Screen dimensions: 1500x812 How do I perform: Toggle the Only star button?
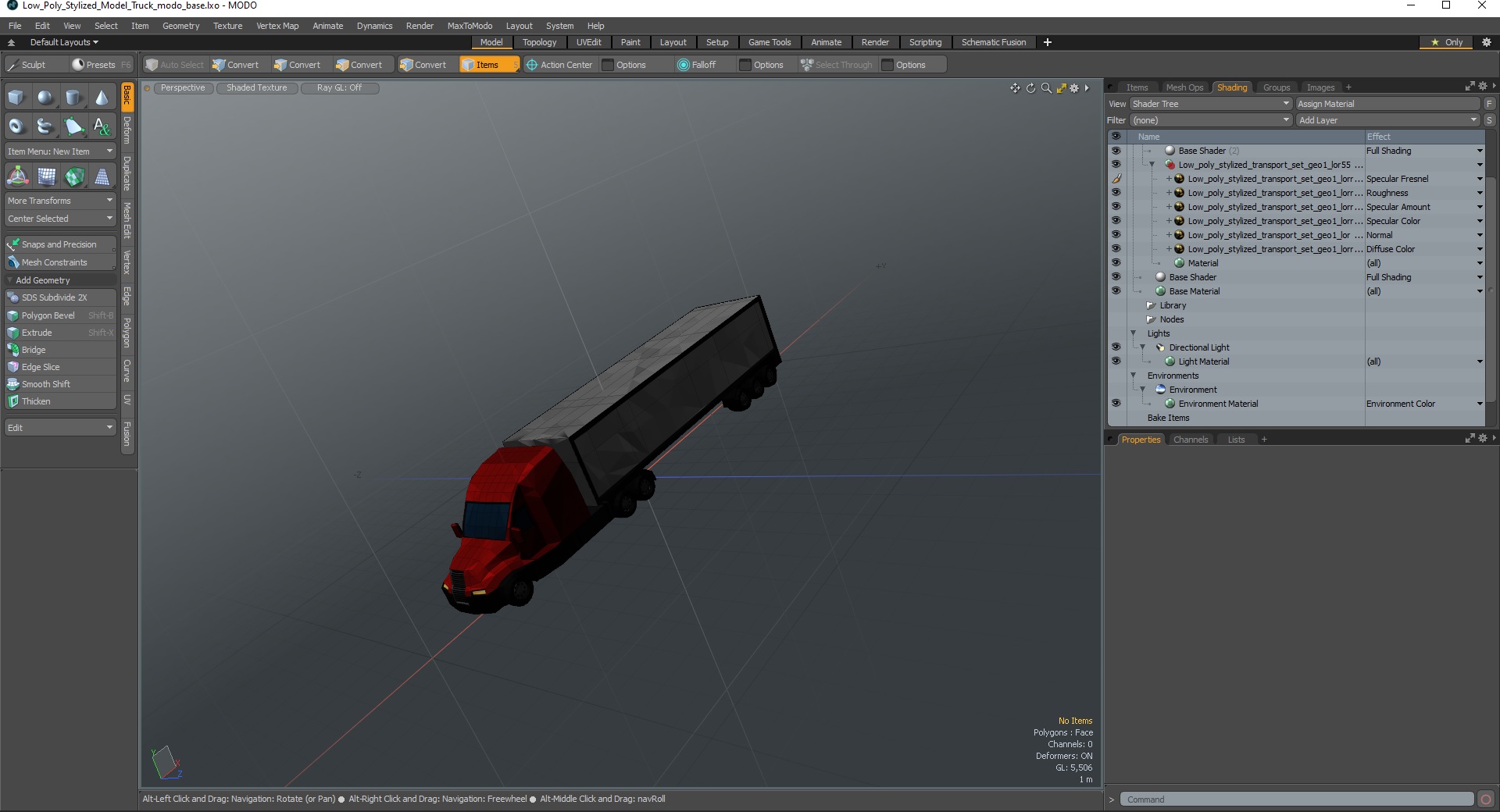tap(1447, 42)
